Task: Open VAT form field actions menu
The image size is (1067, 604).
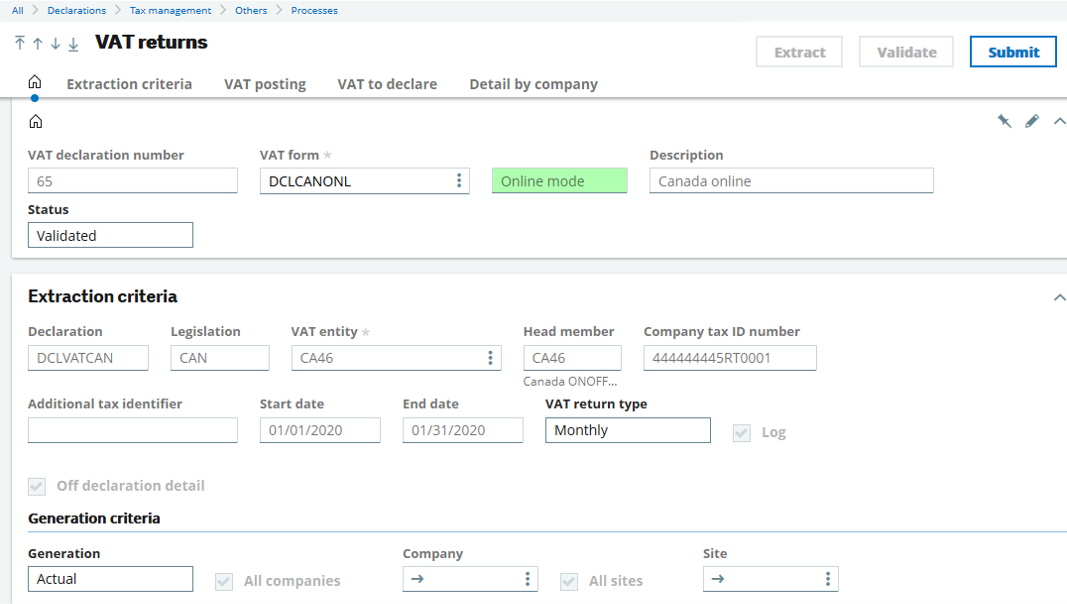Action: 459,181
